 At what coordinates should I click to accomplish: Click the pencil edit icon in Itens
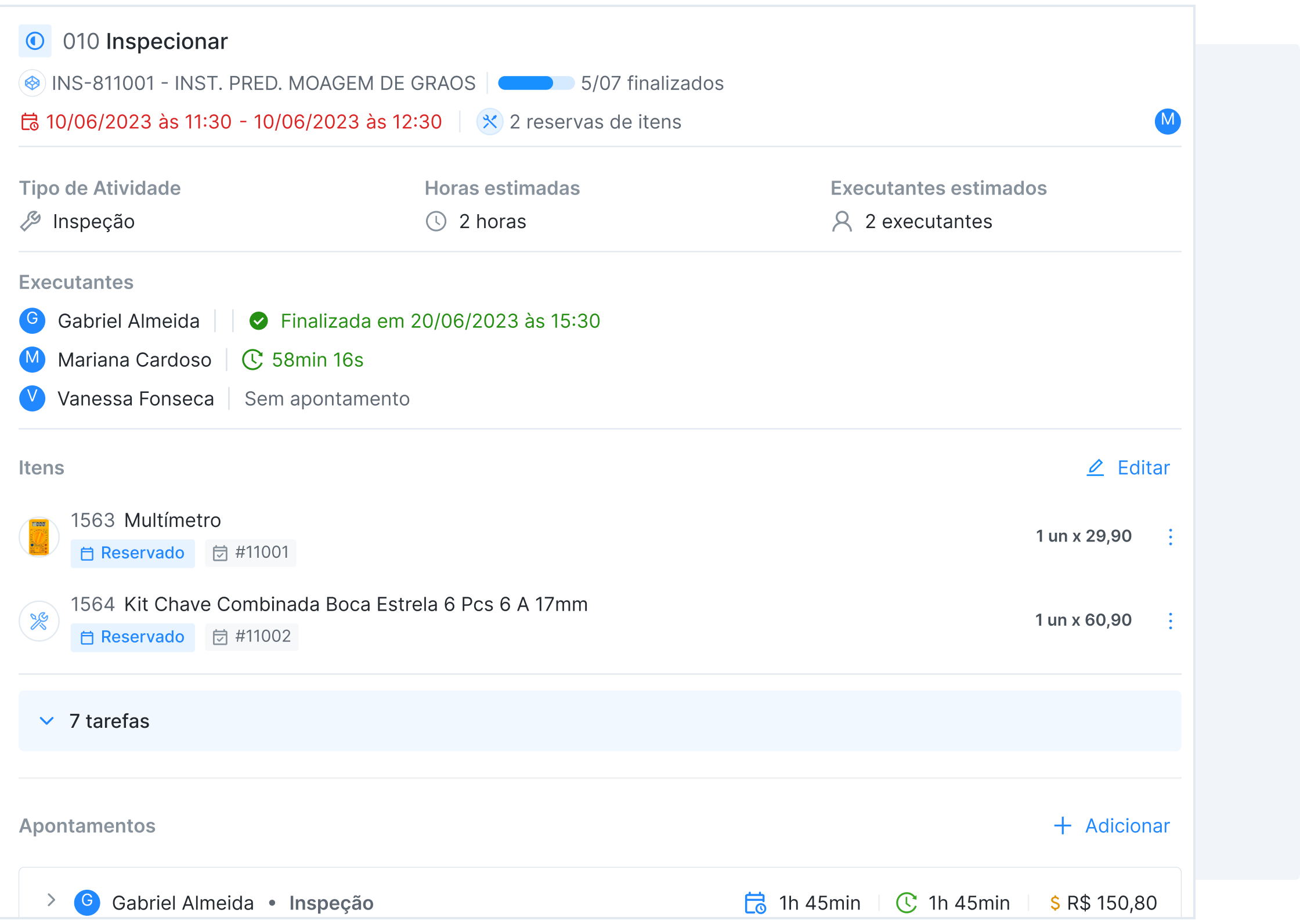click(x=1095, y=468)
